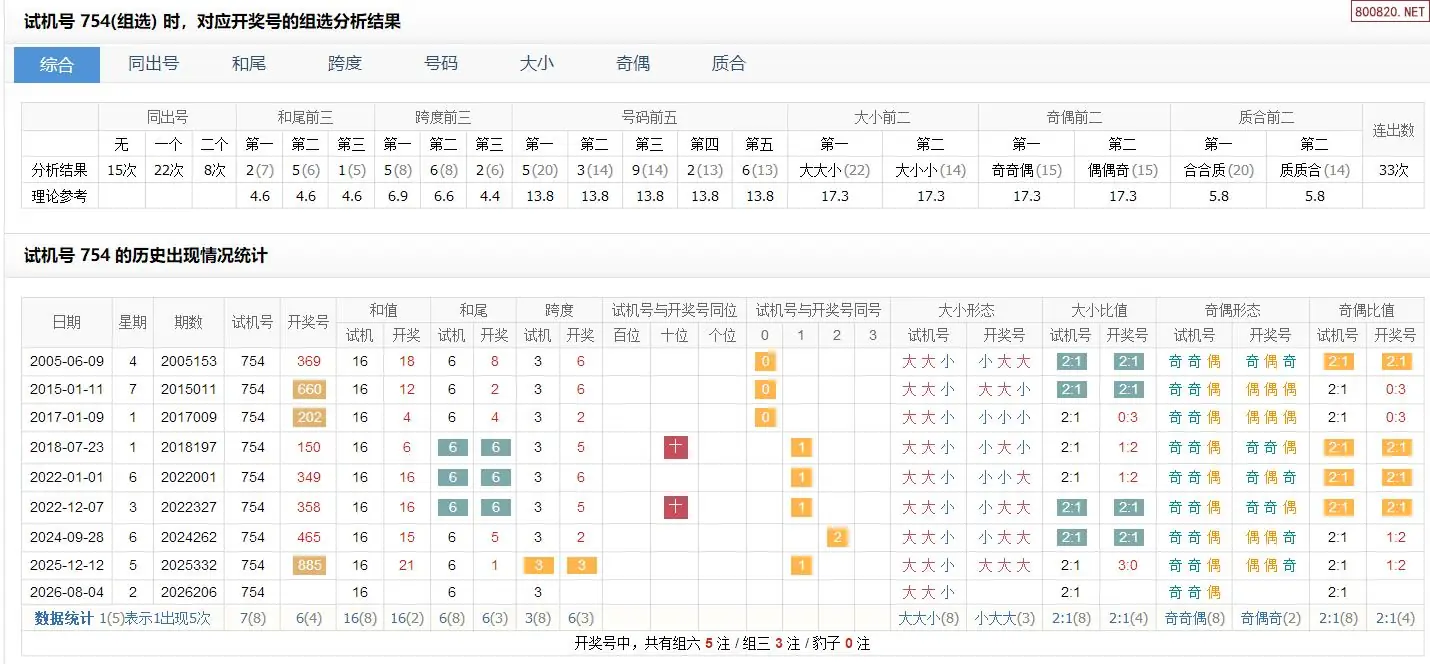Click the orange 1 badge in row 2022327
This screenshot has width=1430, height=664.
pyautogui.click(x=801, y=507)
